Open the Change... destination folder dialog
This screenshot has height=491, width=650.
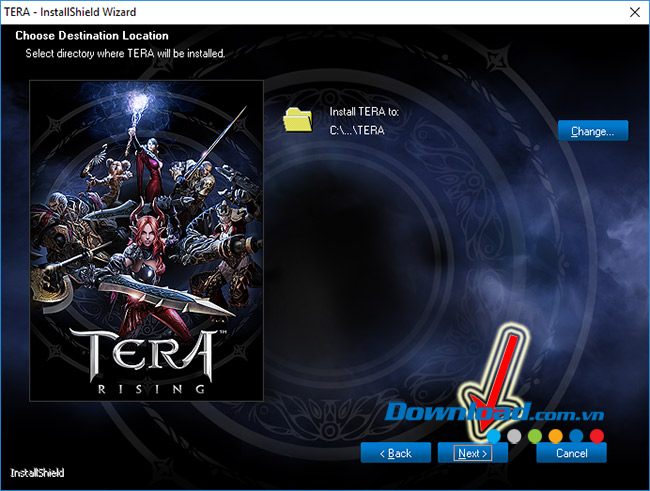(592, 131)
